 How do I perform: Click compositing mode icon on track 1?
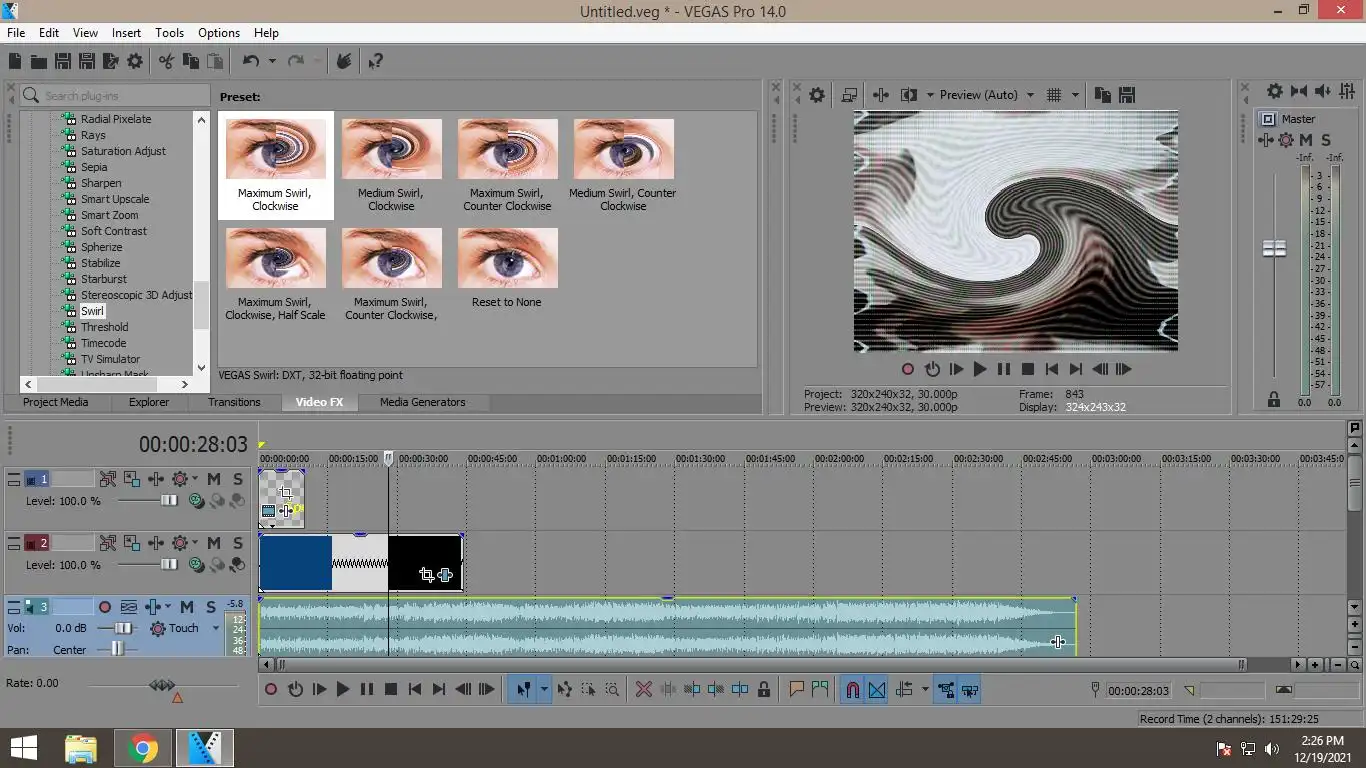click(197, 501)
